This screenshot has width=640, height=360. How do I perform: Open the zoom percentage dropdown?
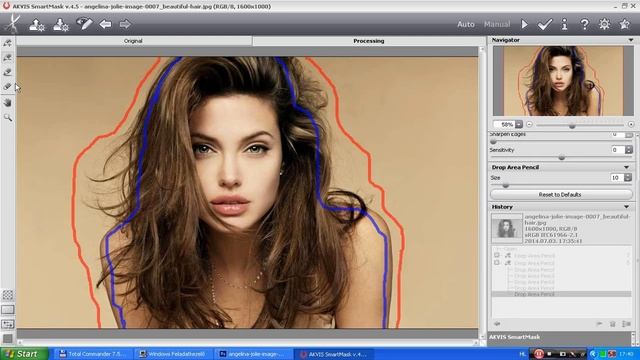point(519,124)
